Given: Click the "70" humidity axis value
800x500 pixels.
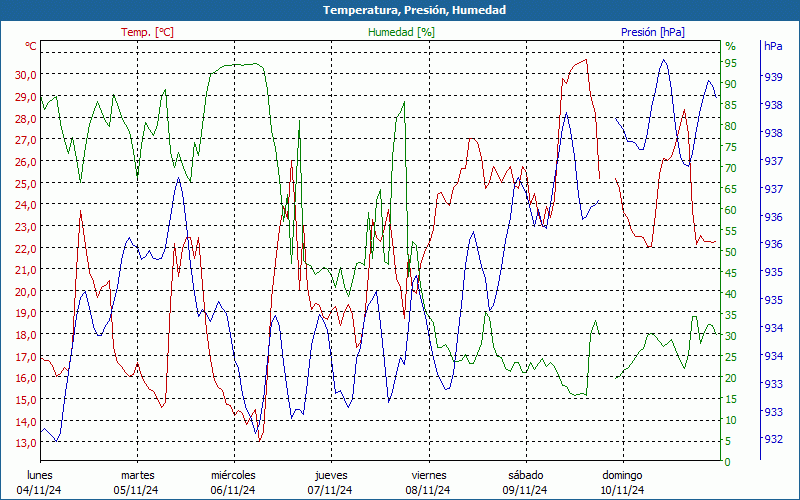Looking at the screenshot, I should (731, 168).
